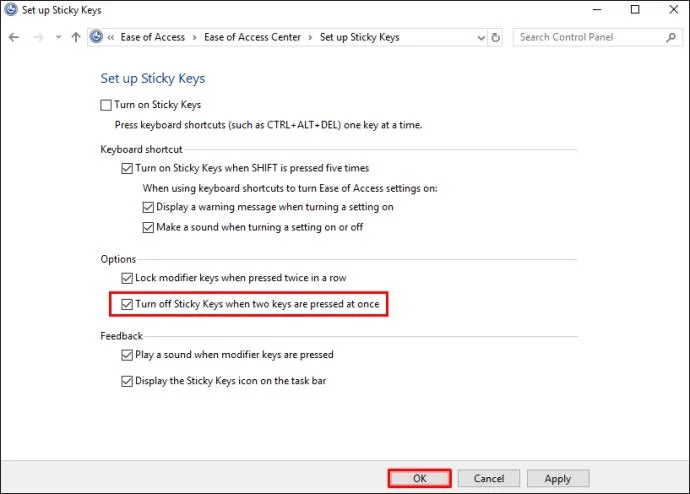Viewport: 690px width, 494px height.
Task: Open the recent locations dropdown arrow
Action: (58, 37)
